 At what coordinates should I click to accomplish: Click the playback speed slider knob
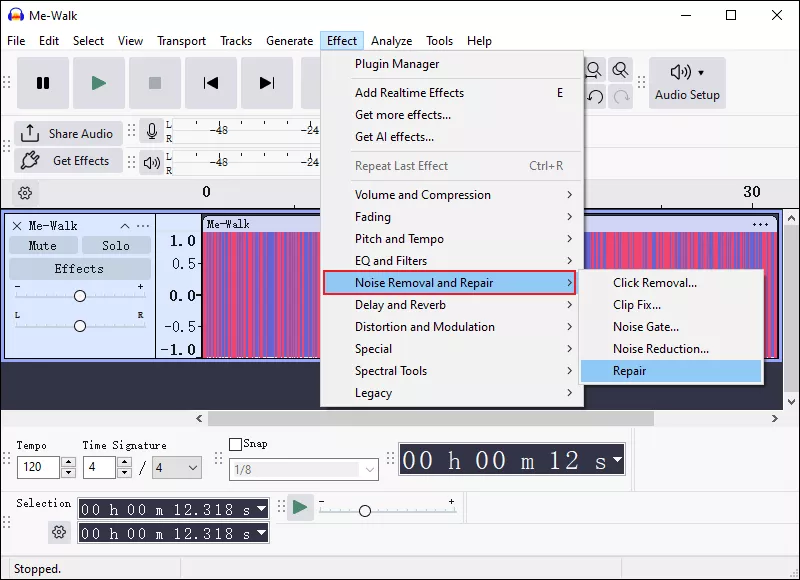click(x=364, y=511)
